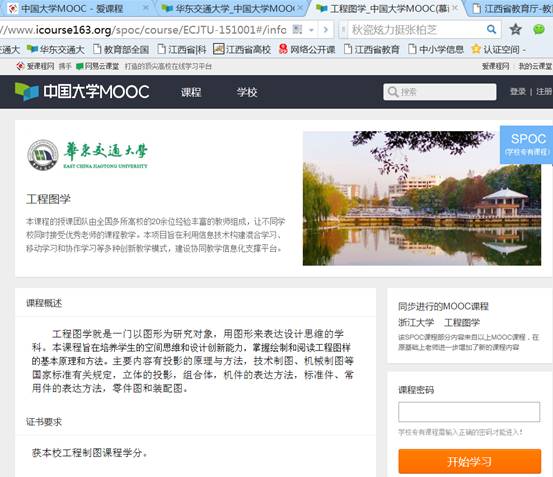Close the 中国大学MOOC - 爱课程 tab
553x477 pixels.
tap(146, 8)
